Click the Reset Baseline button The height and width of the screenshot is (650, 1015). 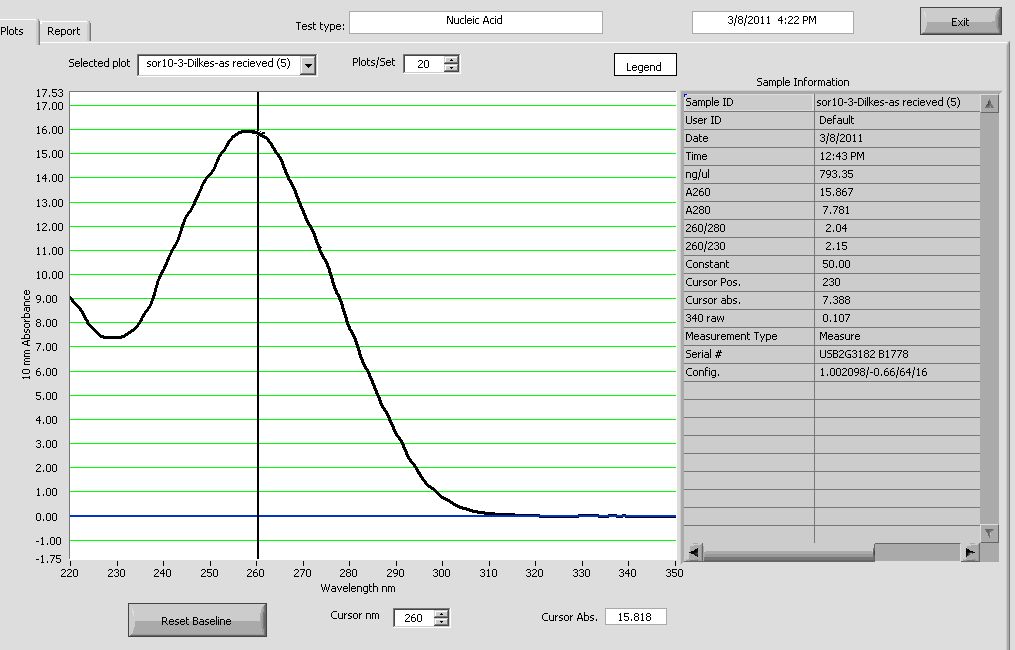[197, 620]
